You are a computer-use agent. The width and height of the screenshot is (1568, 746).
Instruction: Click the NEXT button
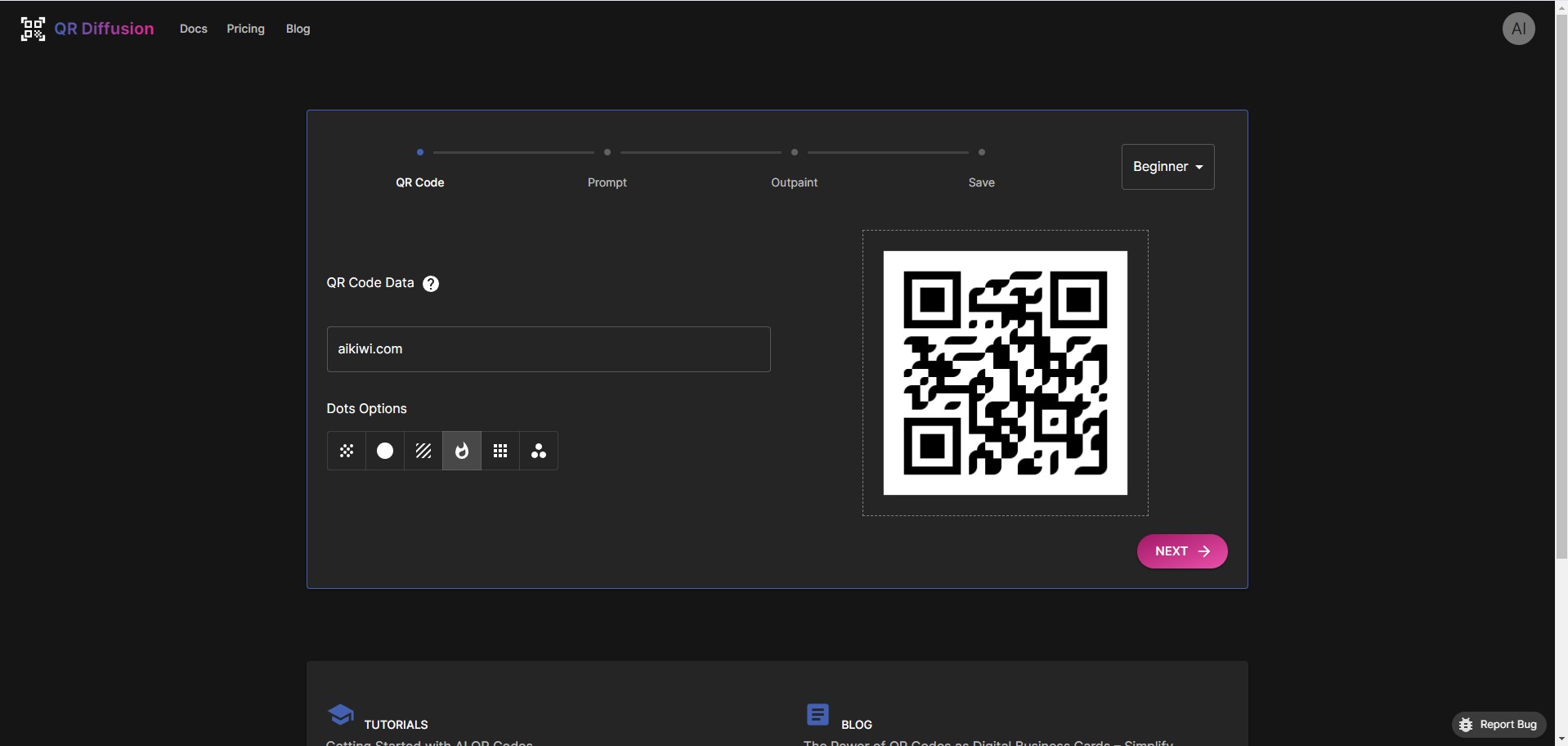tap(1182, 551)
